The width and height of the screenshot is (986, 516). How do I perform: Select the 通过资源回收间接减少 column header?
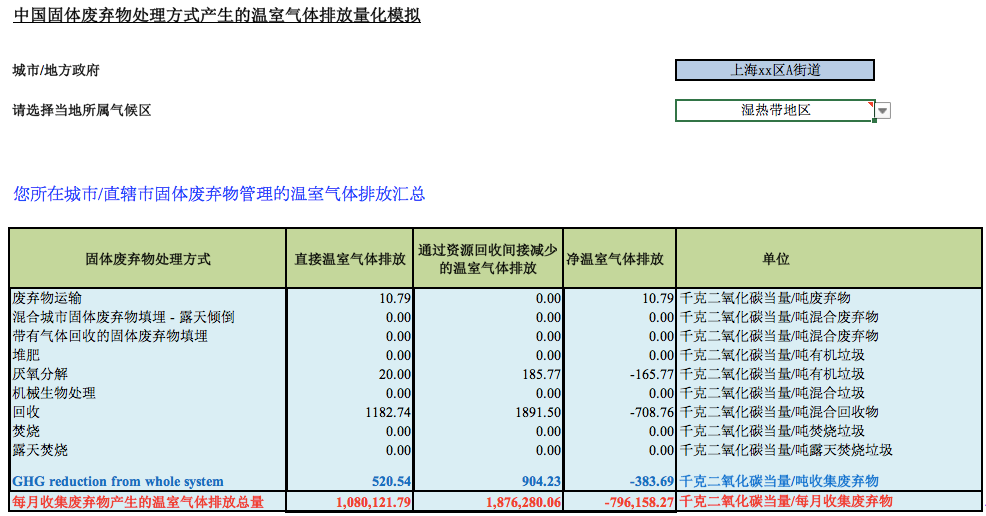pyautogui.click(x=488, y=259)
